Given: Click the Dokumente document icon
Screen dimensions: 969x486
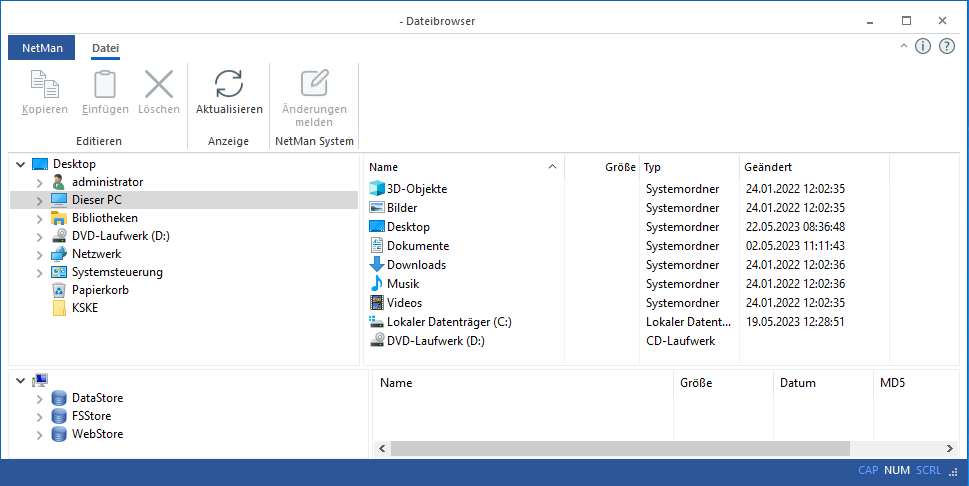Looking at the screenshot, I should click(x=376, y=245).
